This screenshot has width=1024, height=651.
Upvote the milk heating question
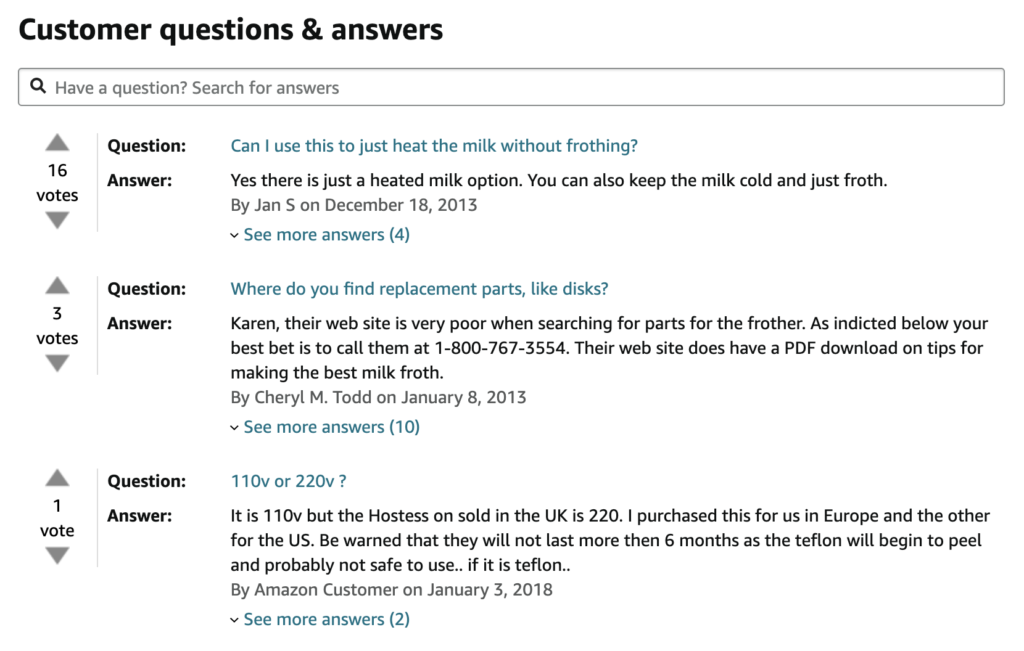57,143
